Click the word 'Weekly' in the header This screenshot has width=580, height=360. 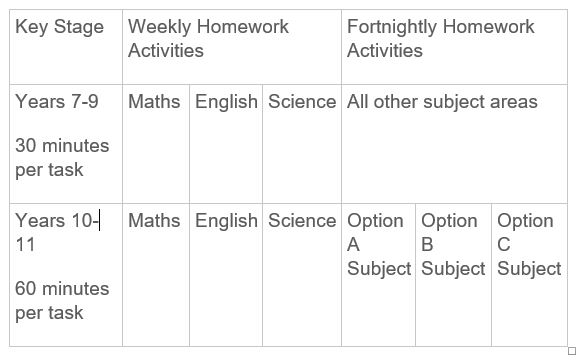click(160, 27)
